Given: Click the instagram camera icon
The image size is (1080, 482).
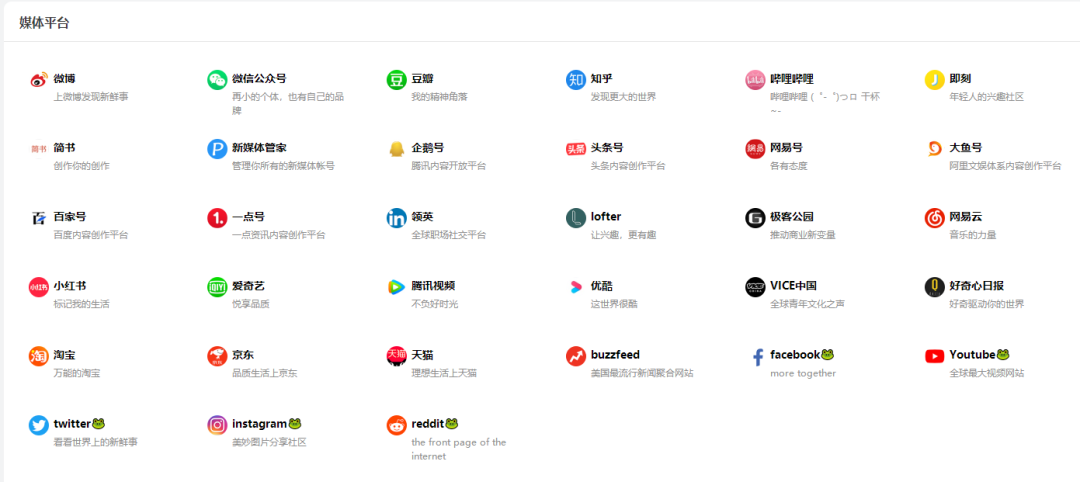Looking at the screenshot, I should click(x=217, y=425).
